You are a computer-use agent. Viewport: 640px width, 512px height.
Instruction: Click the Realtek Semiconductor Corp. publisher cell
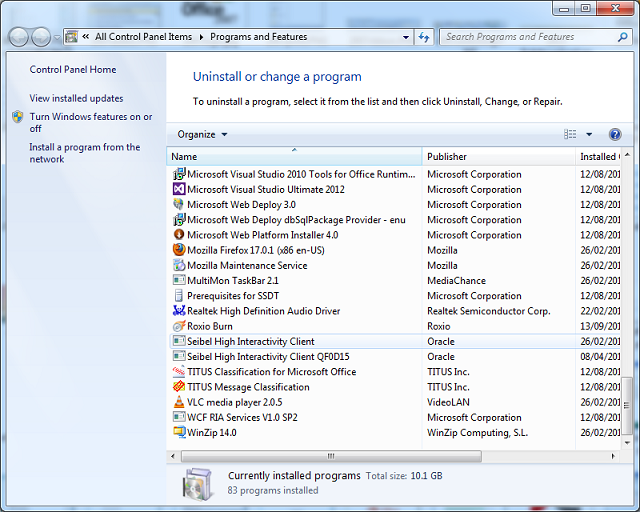click(x=489, y=311)
